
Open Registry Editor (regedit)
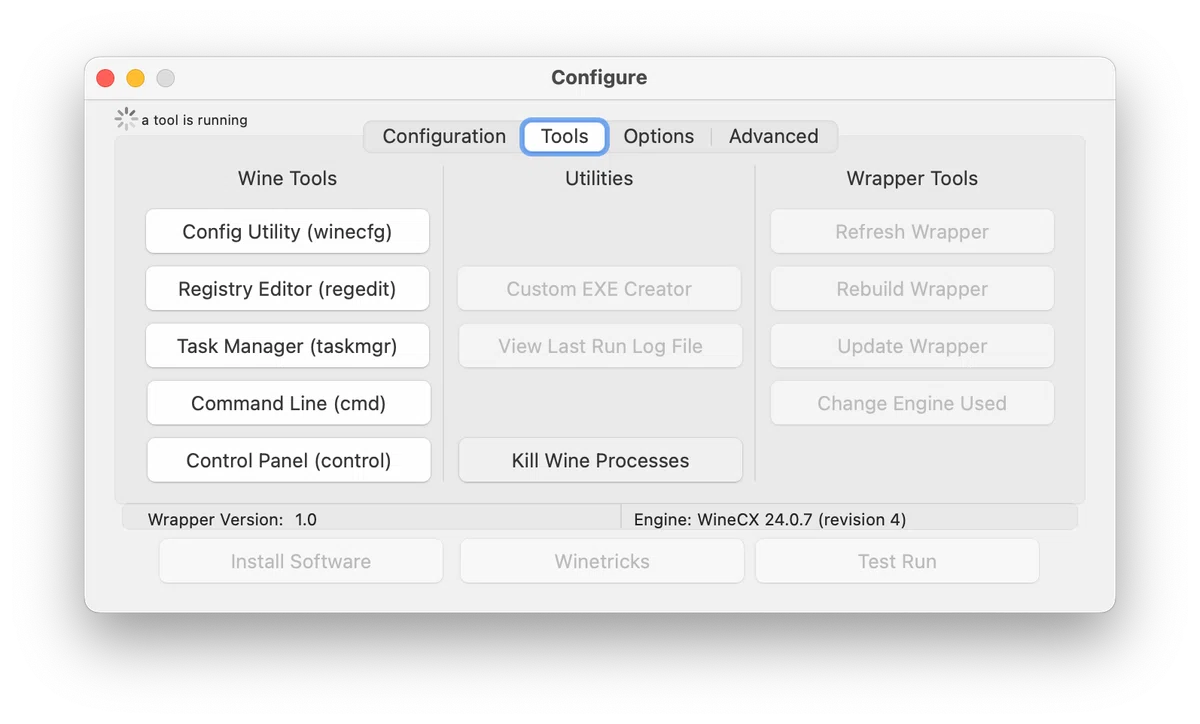[x=287, y=289]
